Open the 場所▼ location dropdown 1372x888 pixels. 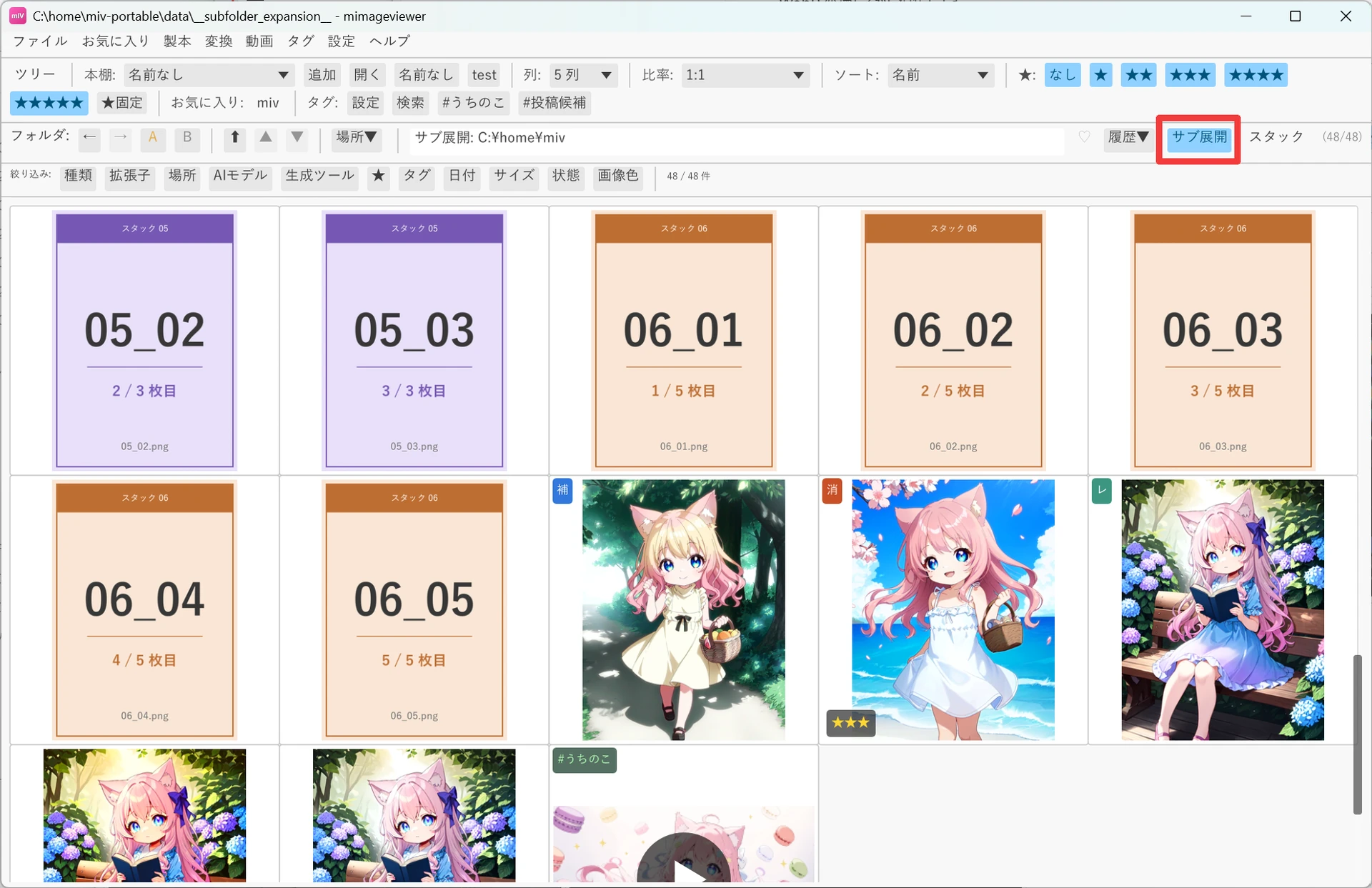(357, 137)
